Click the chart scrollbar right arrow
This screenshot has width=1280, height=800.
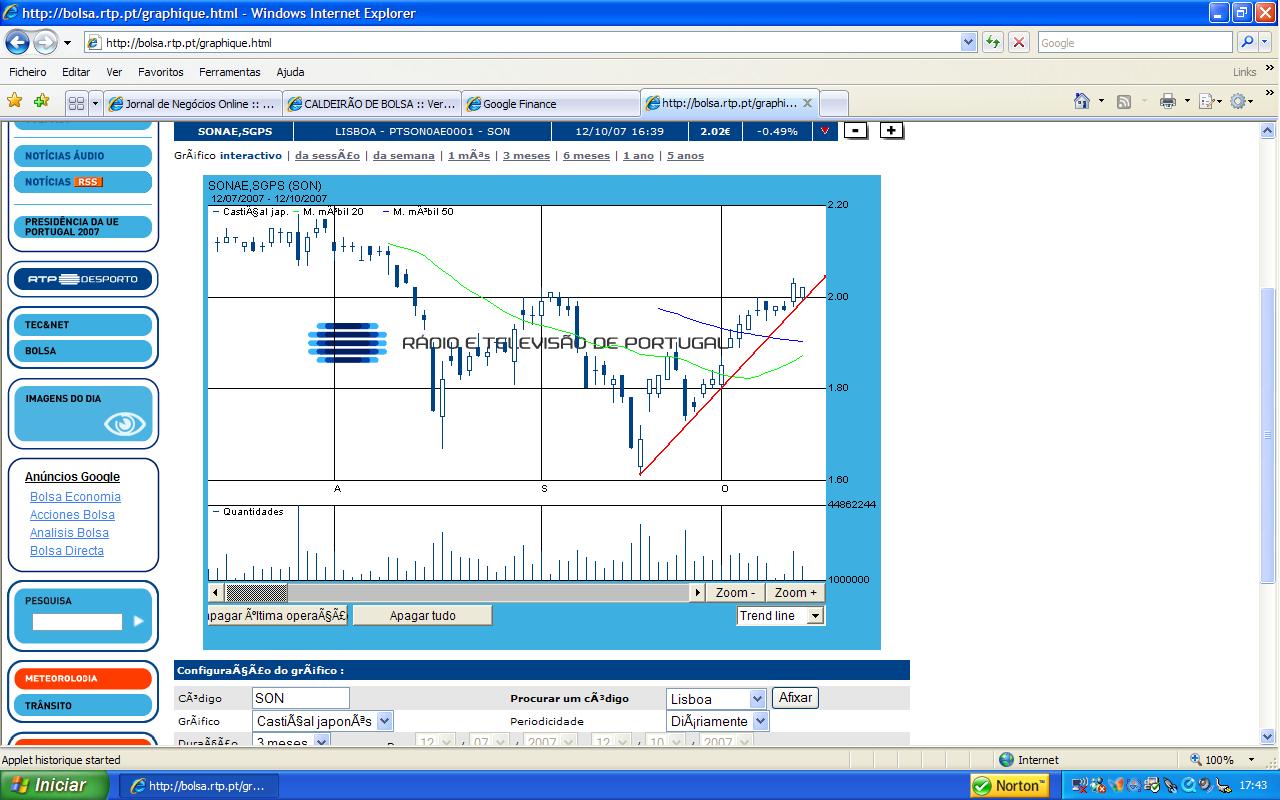tap(697, 593)
